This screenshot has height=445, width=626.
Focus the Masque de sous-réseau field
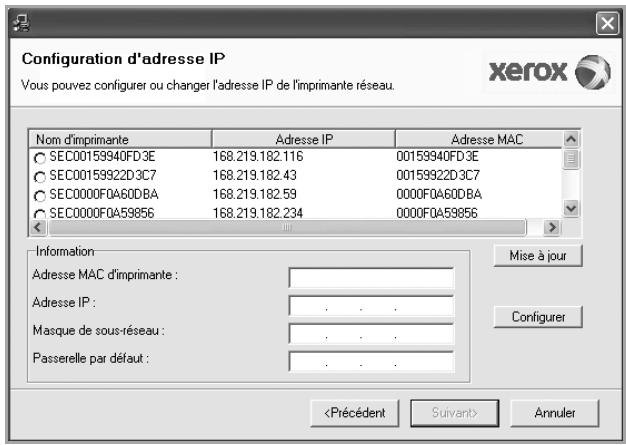371,334
